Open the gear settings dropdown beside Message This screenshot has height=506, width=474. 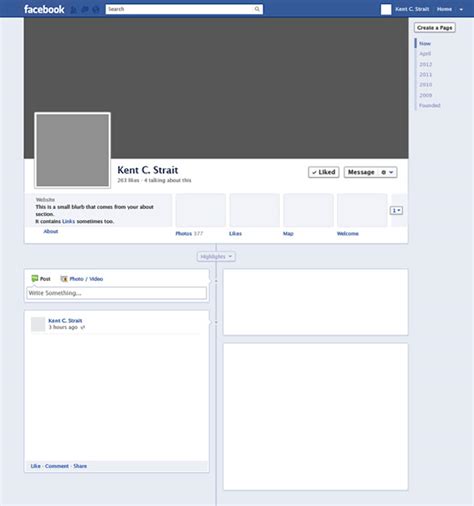pyautogui.click(x=387, y=172)
